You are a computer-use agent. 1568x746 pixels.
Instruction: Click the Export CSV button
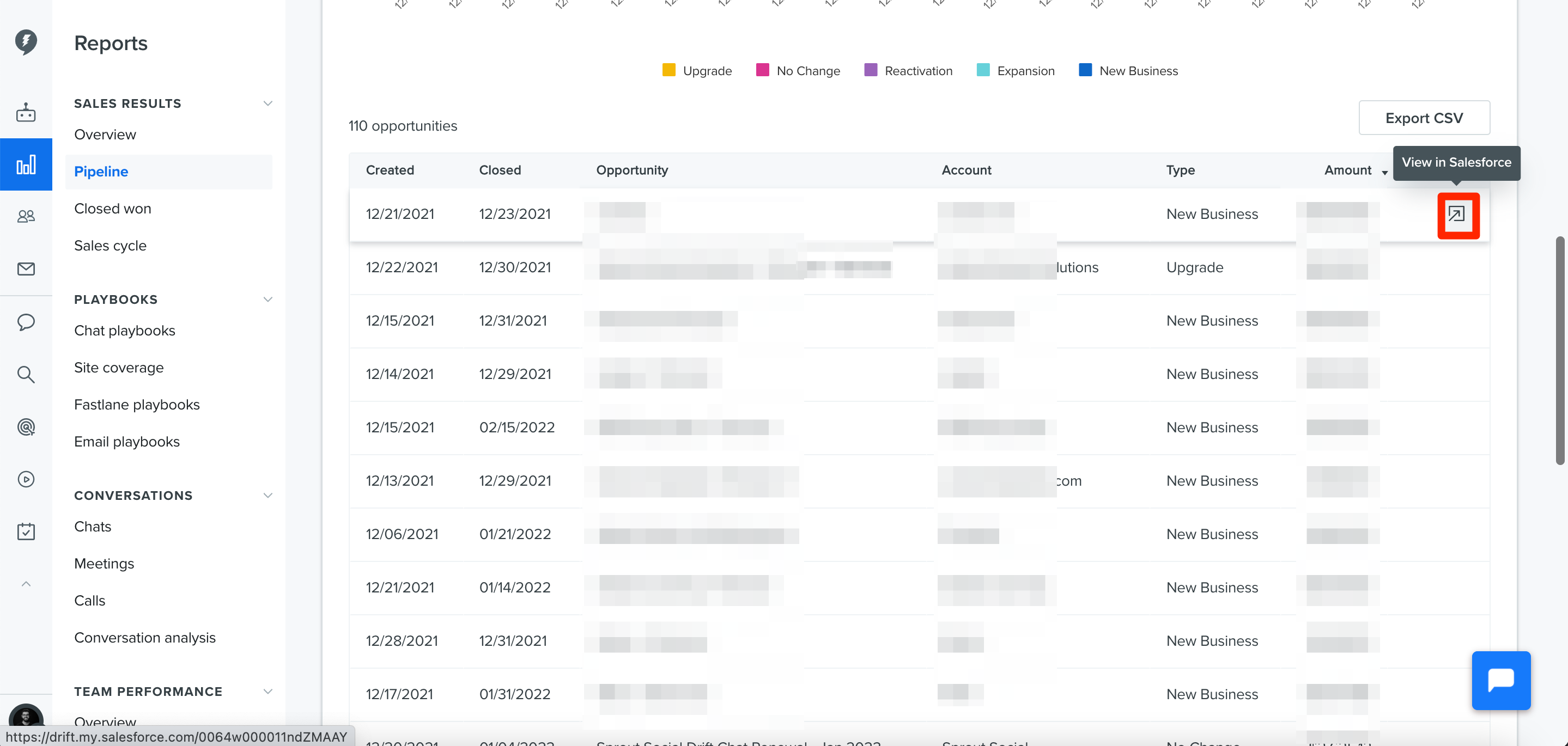click(1424, 118)
